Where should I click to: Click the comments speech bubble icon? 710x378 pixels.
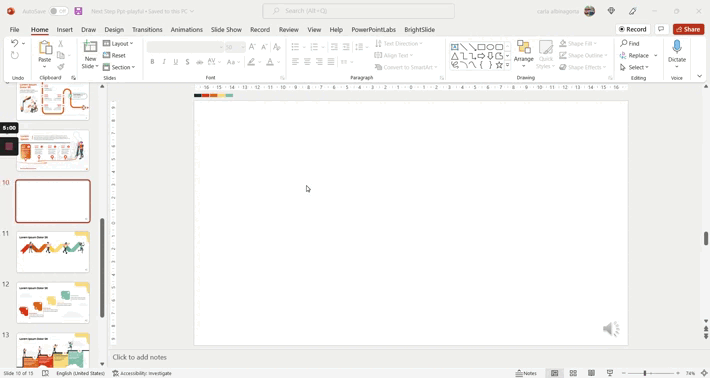pyautogui.click(x=661, y=29)
